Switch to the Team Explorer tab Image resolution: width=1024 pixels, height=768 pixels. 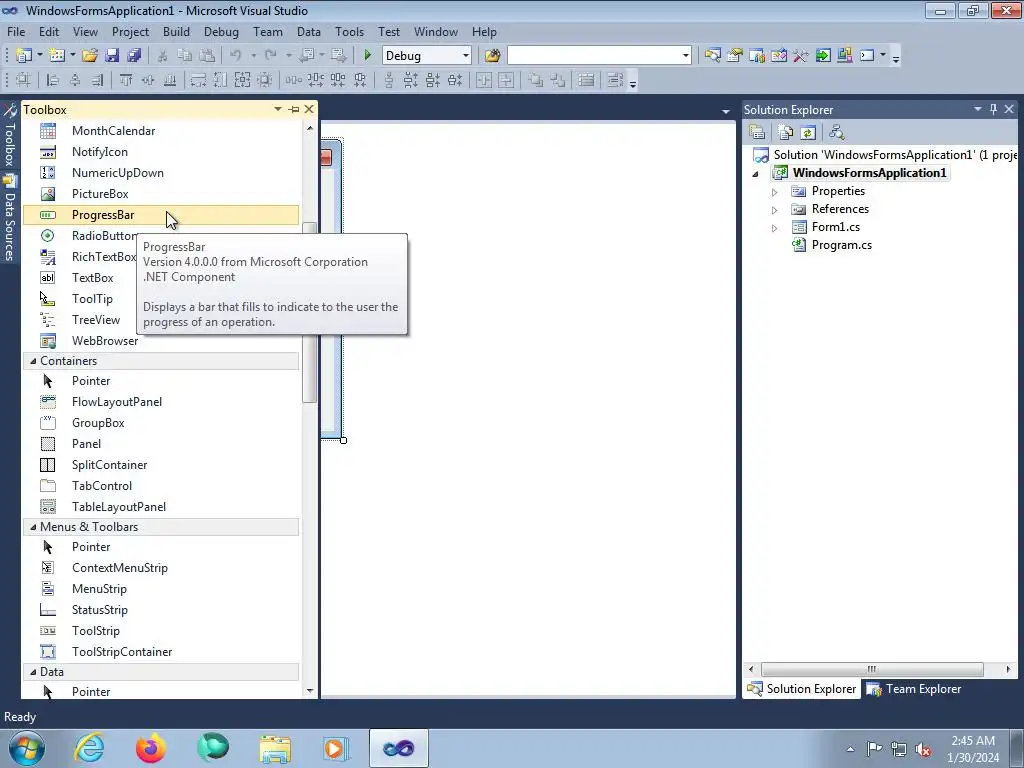pos(914,689)
